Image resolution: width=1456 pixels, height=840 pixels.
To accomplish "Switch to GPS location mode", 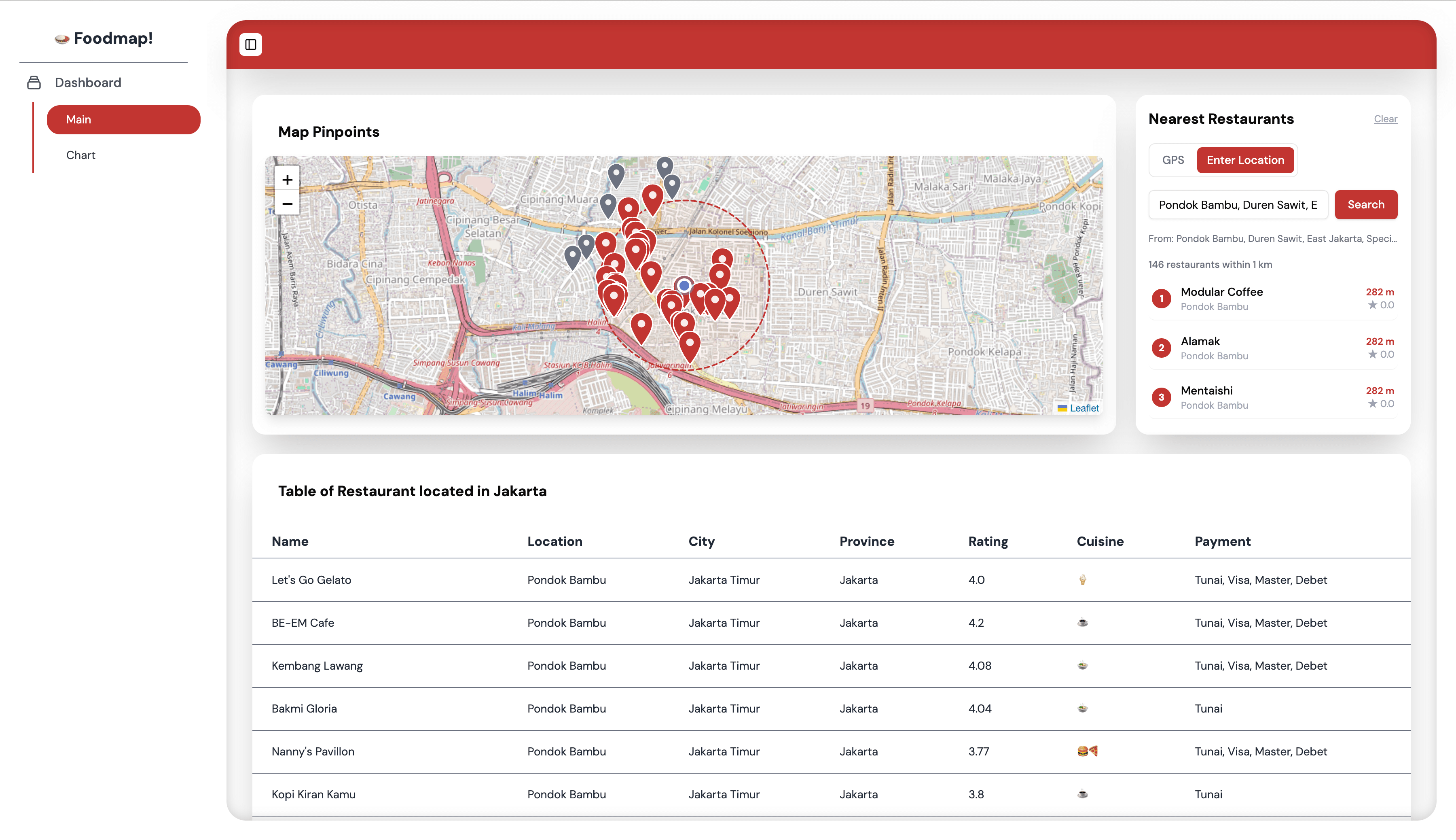I will pyautogui.click(x=1173, y=160).
